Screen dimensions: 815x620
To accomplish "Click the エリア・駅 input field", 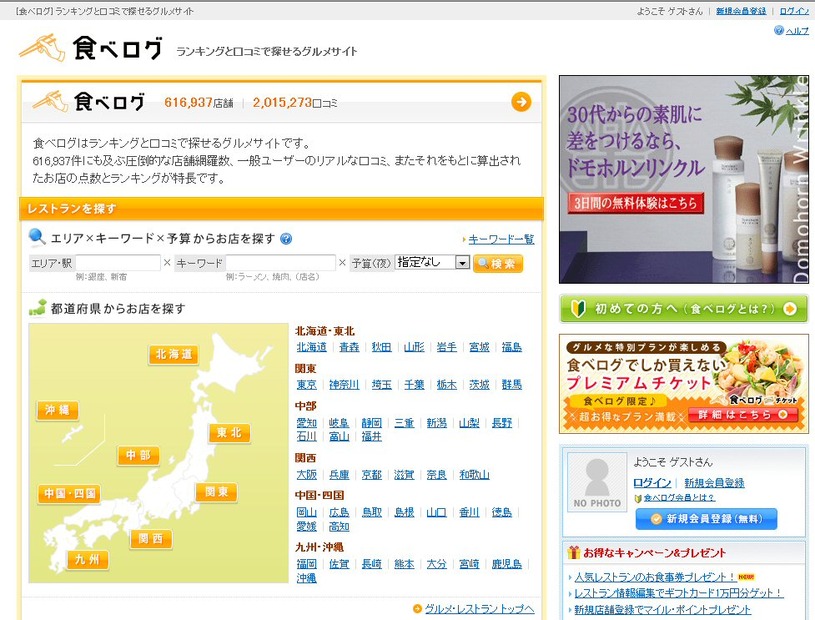I will coord(118,262).
